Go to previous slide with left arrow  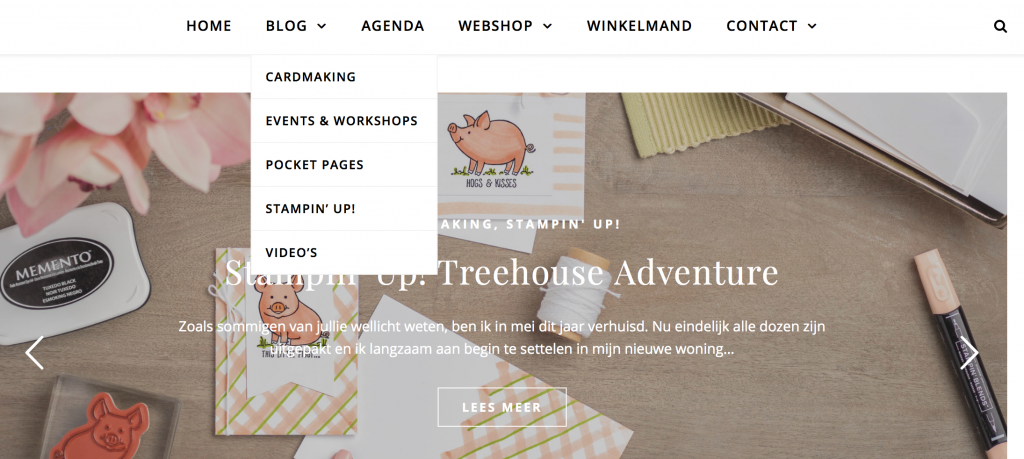(34, 353)
